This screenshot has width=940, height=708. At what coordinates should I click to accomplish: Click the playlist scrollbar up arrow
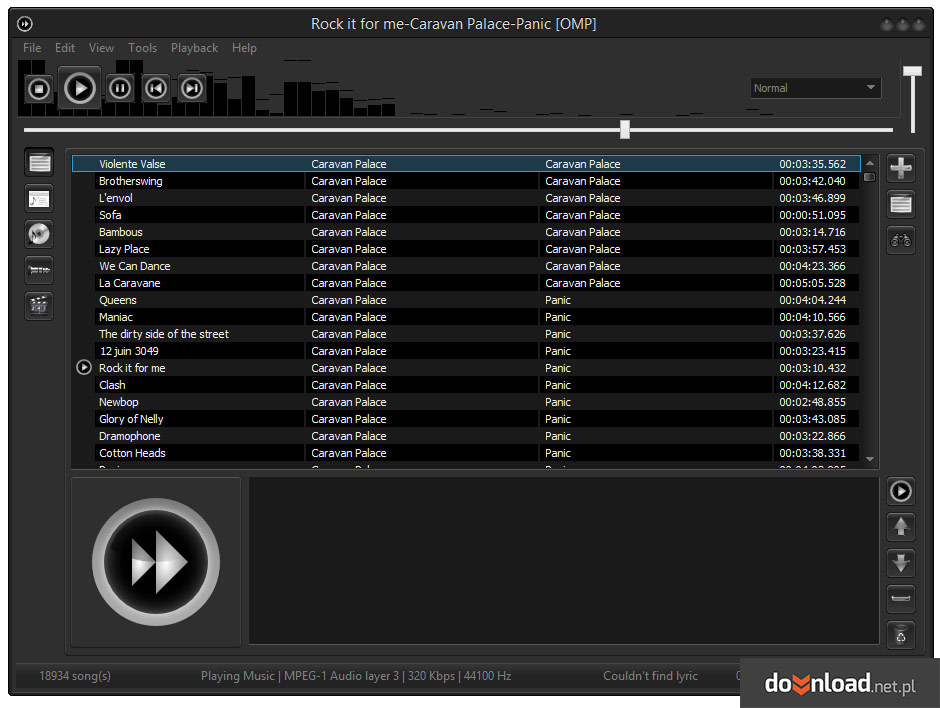870,163
